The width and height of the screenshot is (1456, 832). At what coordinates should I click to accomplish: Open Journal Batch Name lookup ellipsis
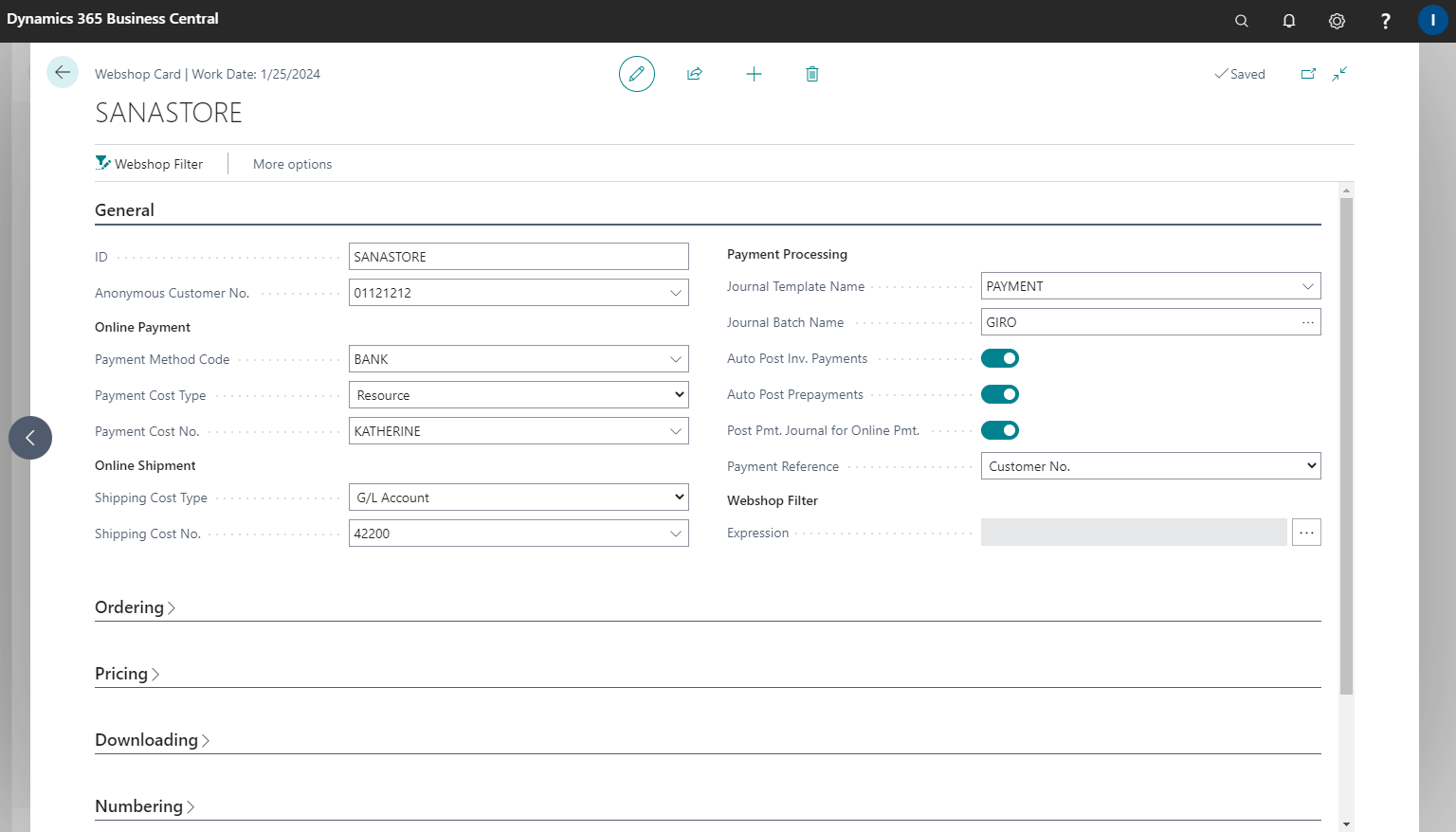pos(1308,322)
